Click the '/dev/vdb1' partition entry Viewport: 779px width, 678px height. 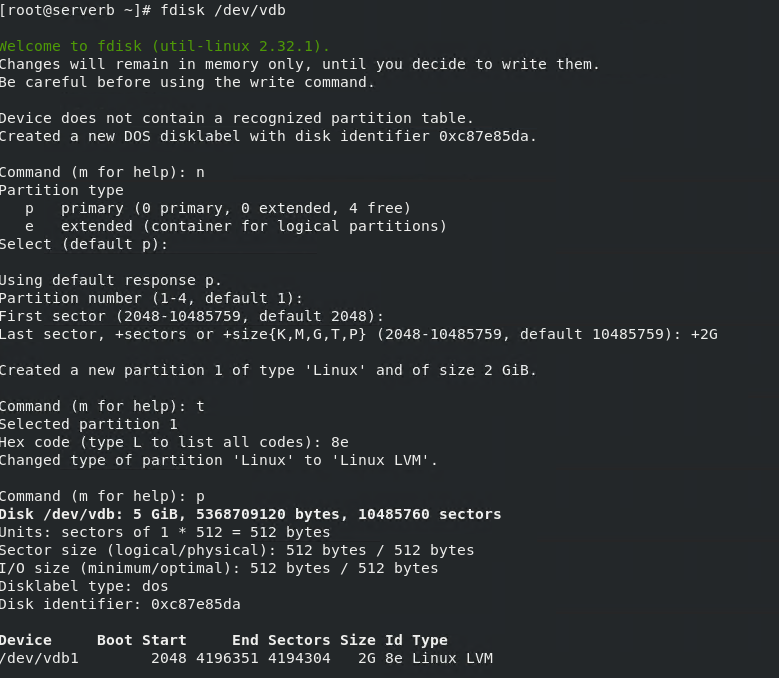39,658
